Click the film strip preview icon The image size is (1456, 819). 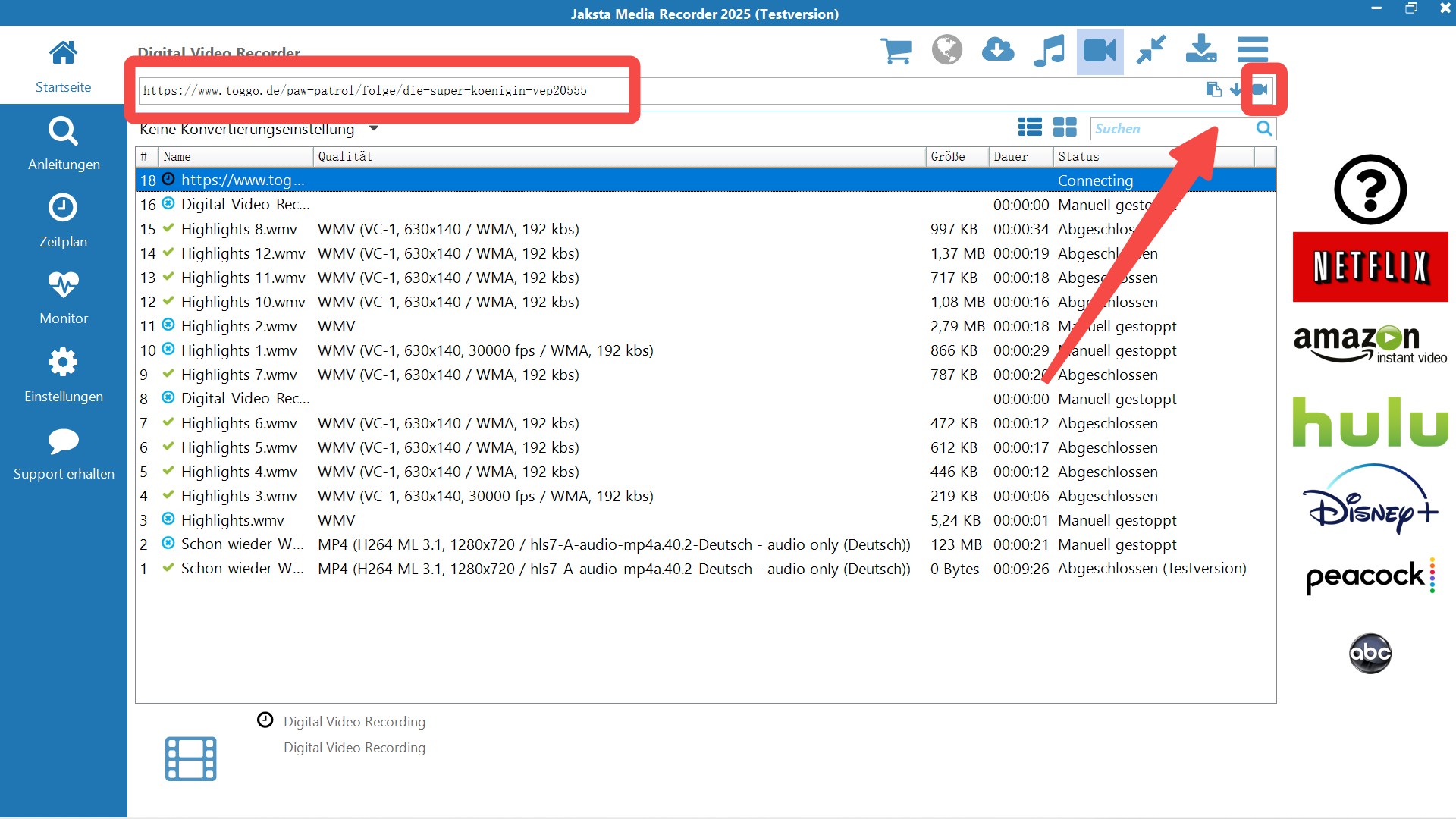tap(190, 758)
